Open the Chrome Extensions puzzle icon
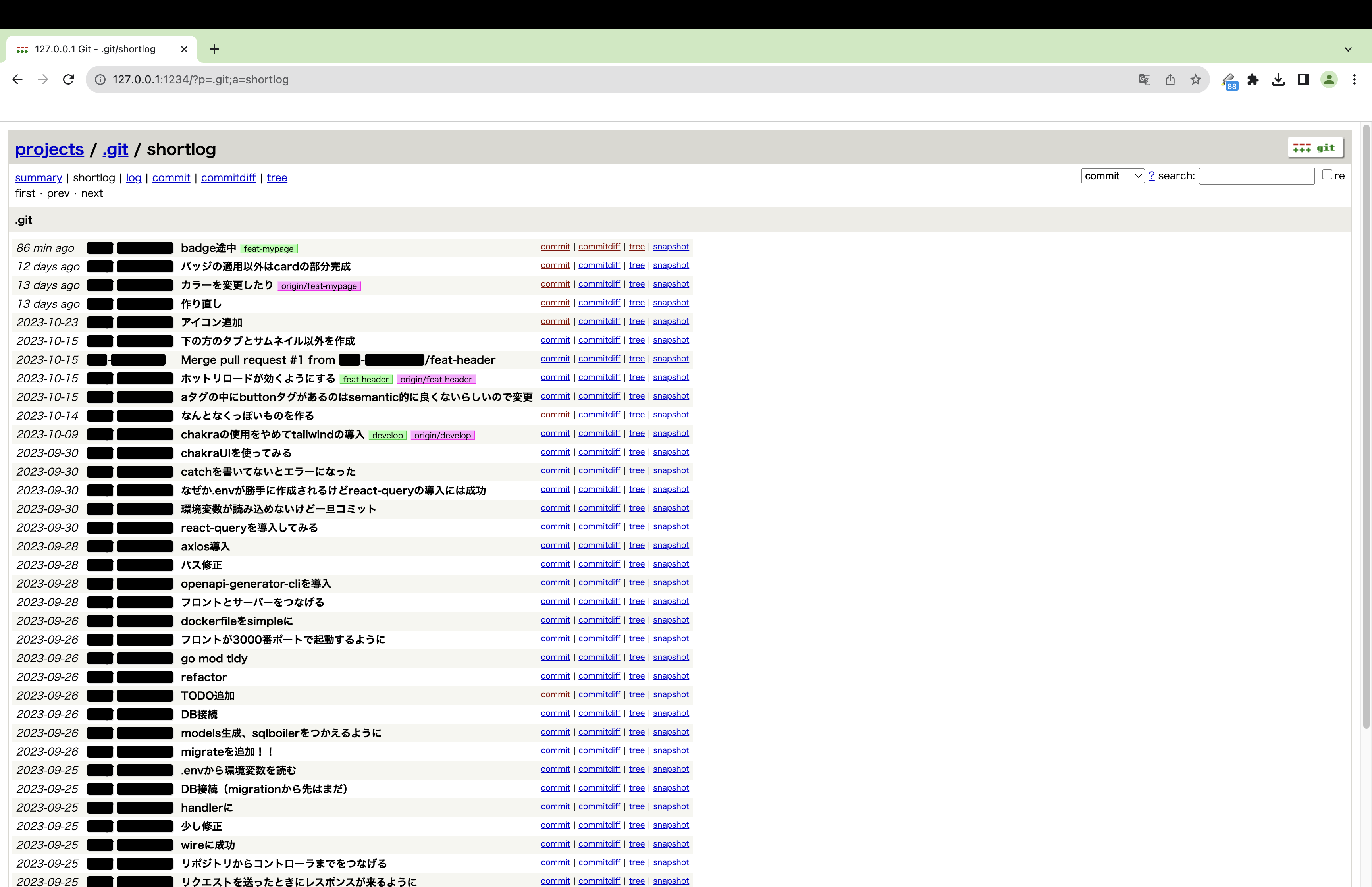This screenshot has height=887, width=1372. 1253,79
